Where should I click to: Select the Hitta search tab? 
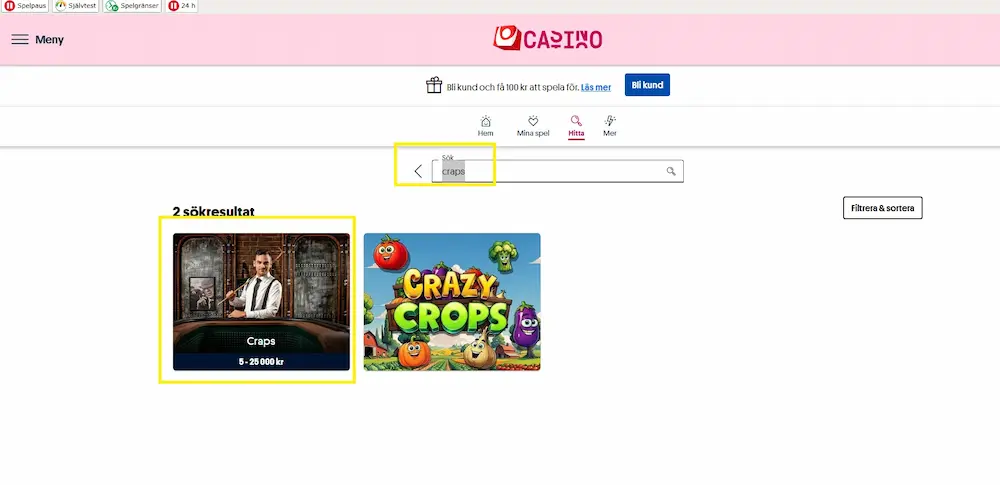pos(576,126)
